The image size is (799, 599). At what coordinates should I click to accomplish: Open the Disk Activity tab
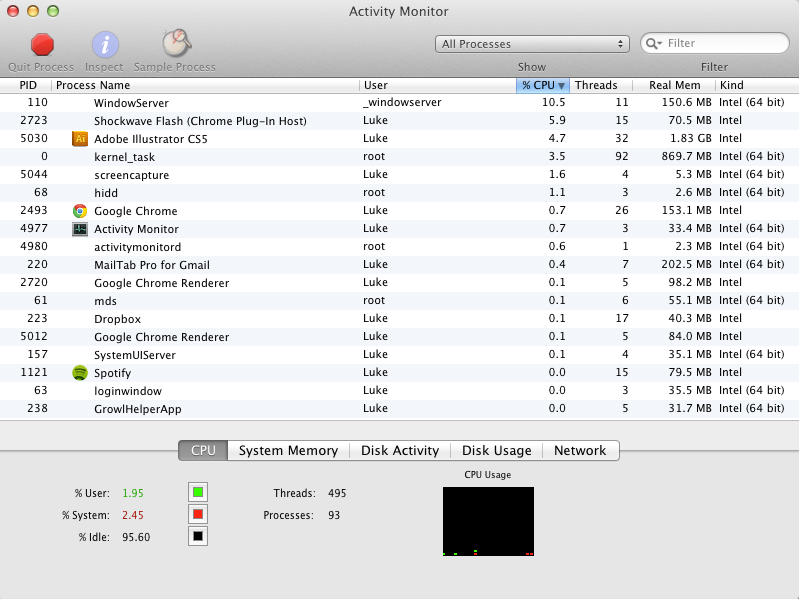400,451
